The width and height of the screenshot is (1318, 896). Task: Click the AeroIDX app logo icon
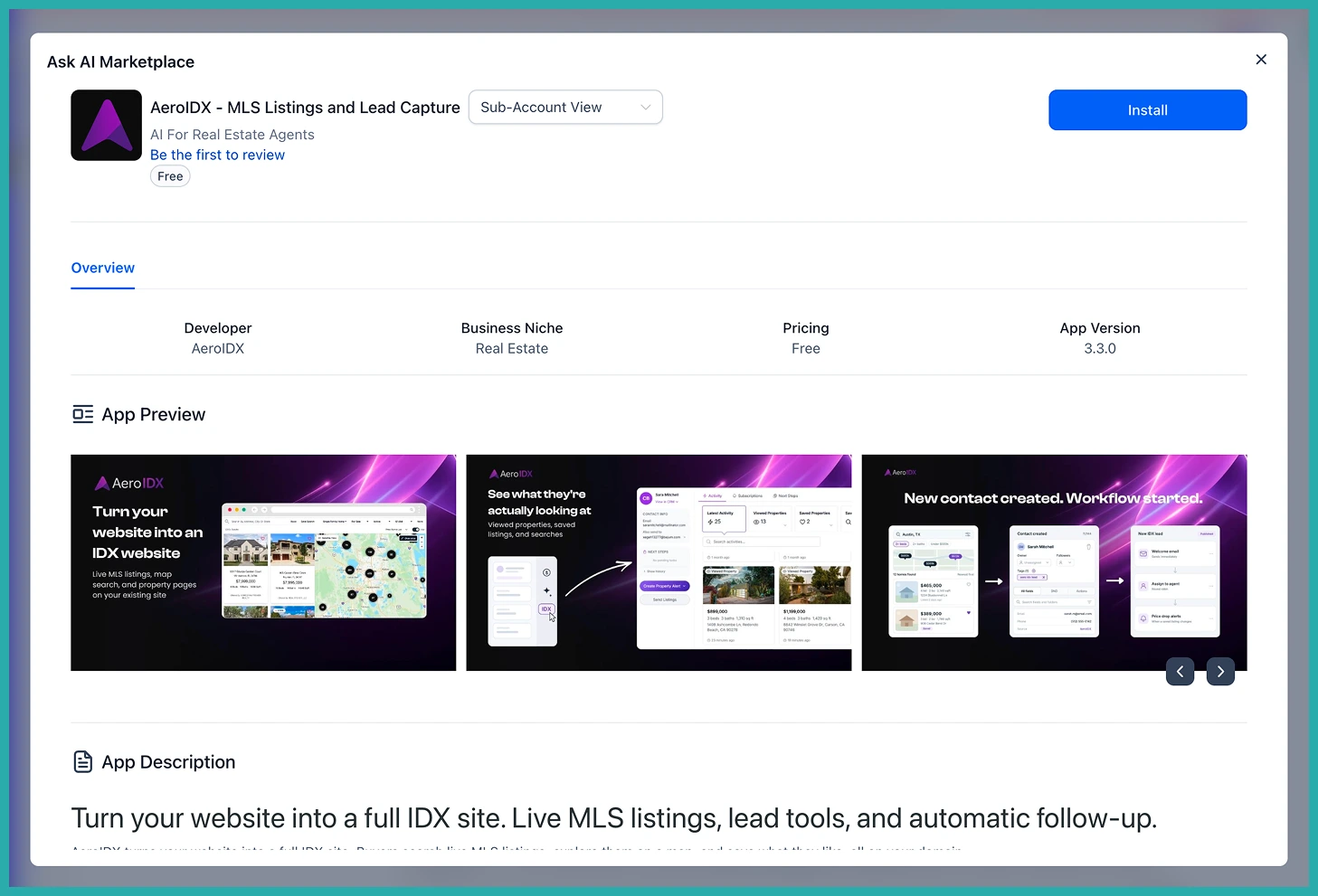pyautogui.click(x=106, y=125)
